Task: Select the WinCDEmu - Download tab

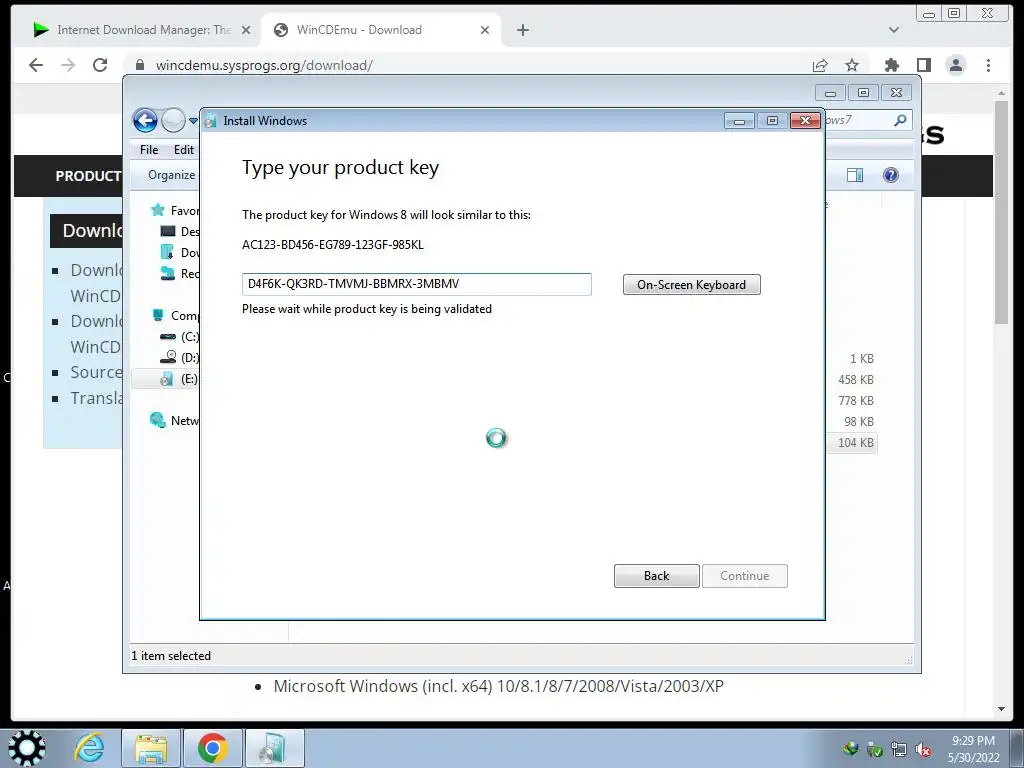Action: click(359, 30)
